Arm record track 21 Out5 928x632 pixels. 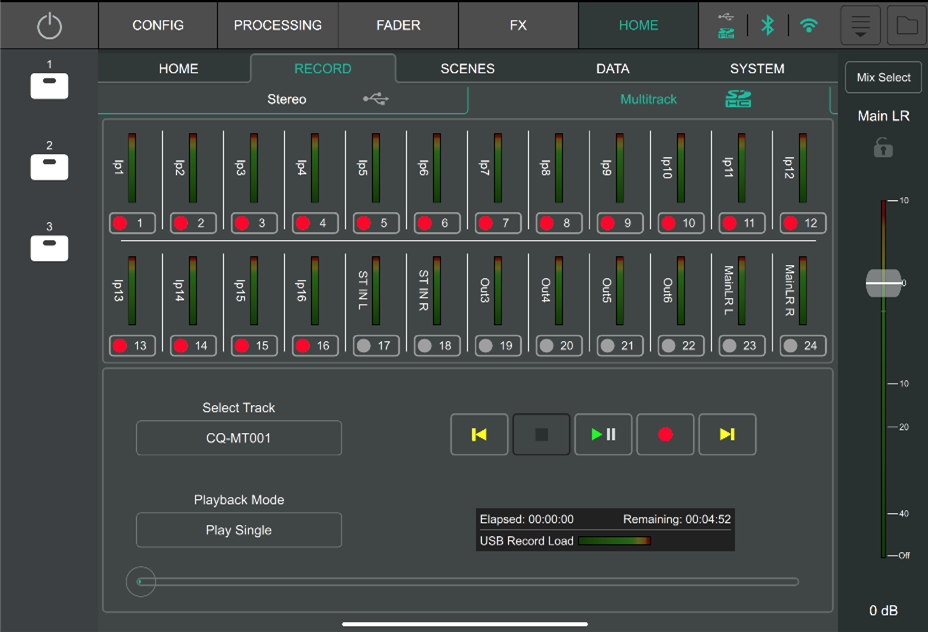coord(620,346)
